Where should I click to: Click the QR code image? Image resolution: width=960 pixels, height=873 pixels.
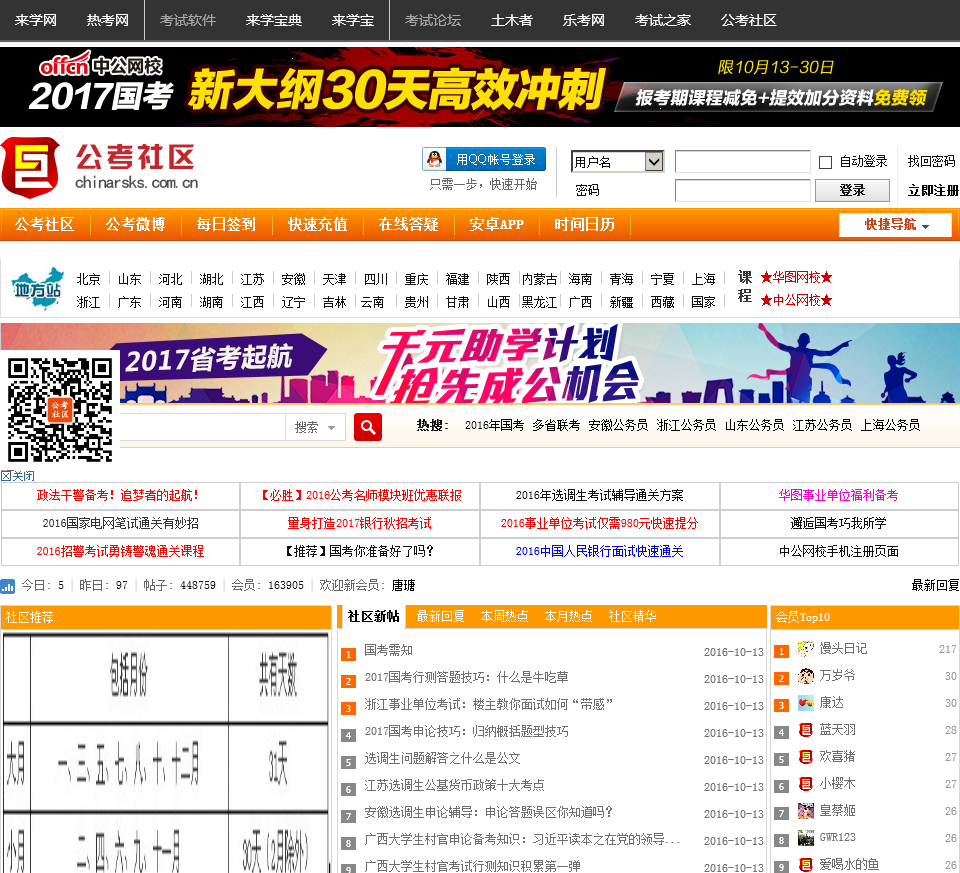tap(59, 409)
